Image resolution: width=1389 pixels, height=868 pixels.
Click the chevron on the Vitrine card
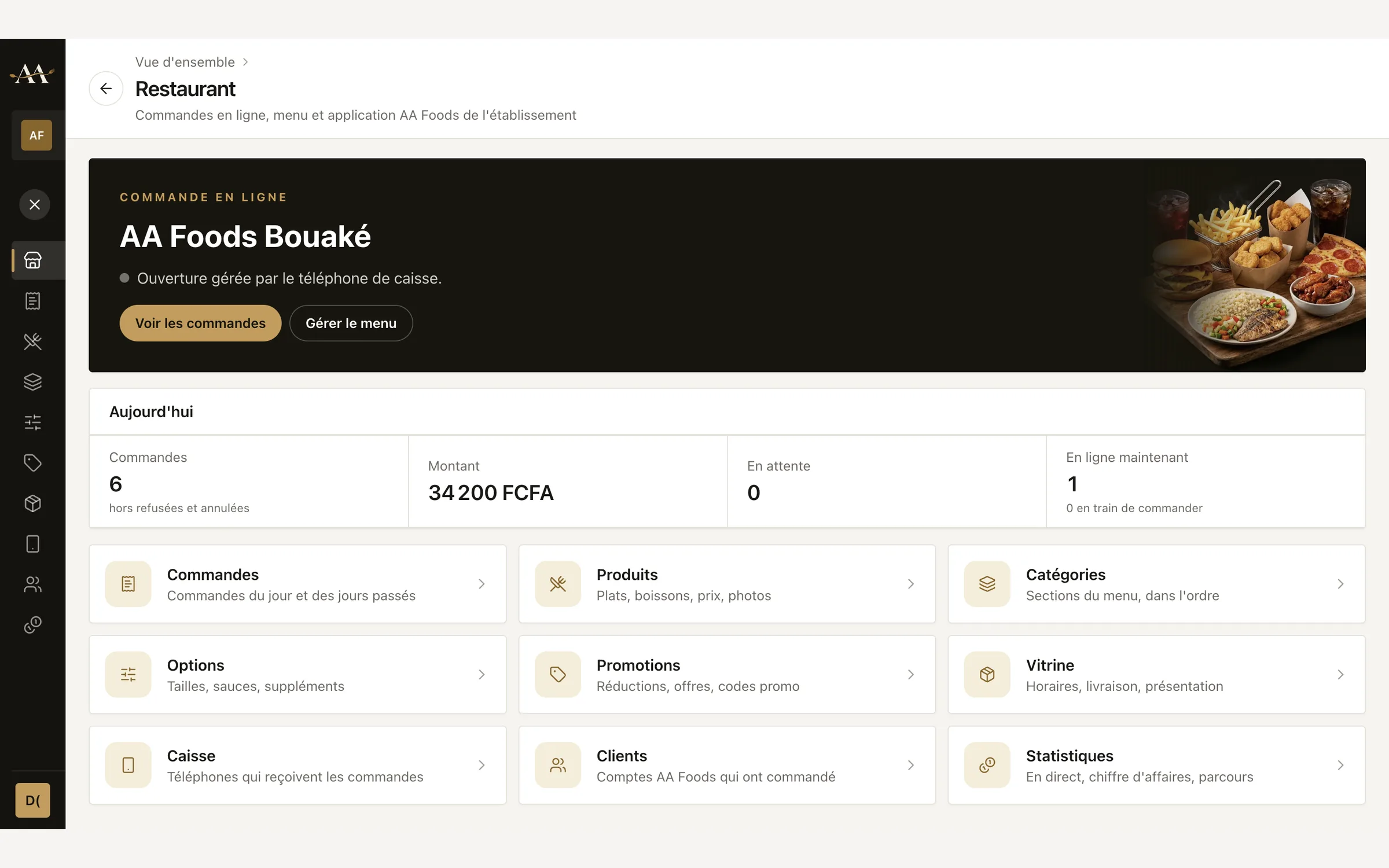1340,675
